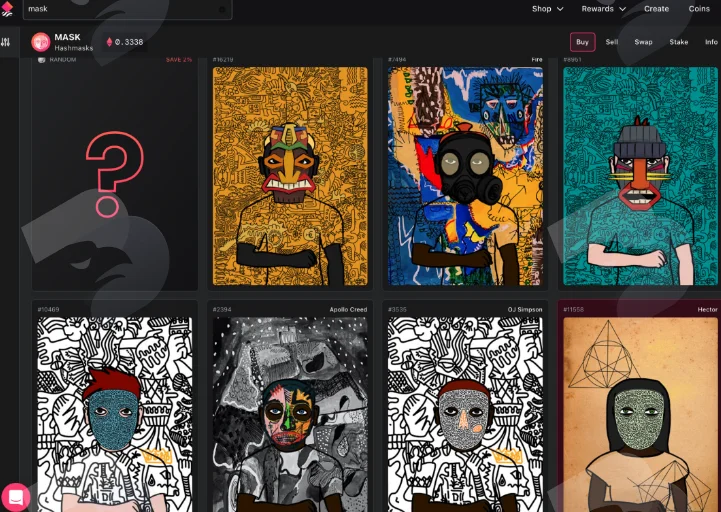
Task: Click the magnifier icon in the search box
Action: point(222,9)
